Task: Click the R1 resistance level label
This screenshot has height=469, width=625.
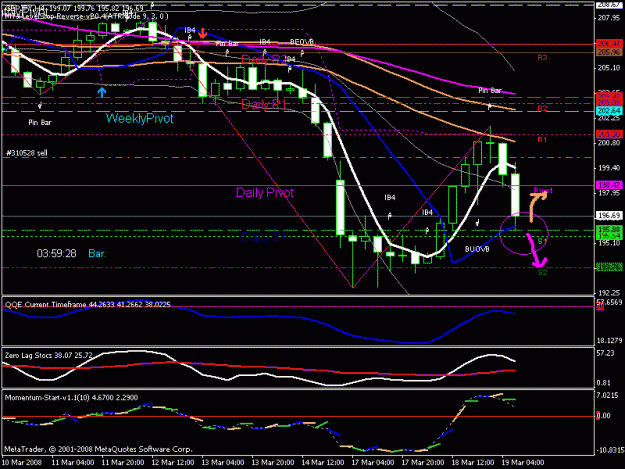Action: click(x=542, y=140)
